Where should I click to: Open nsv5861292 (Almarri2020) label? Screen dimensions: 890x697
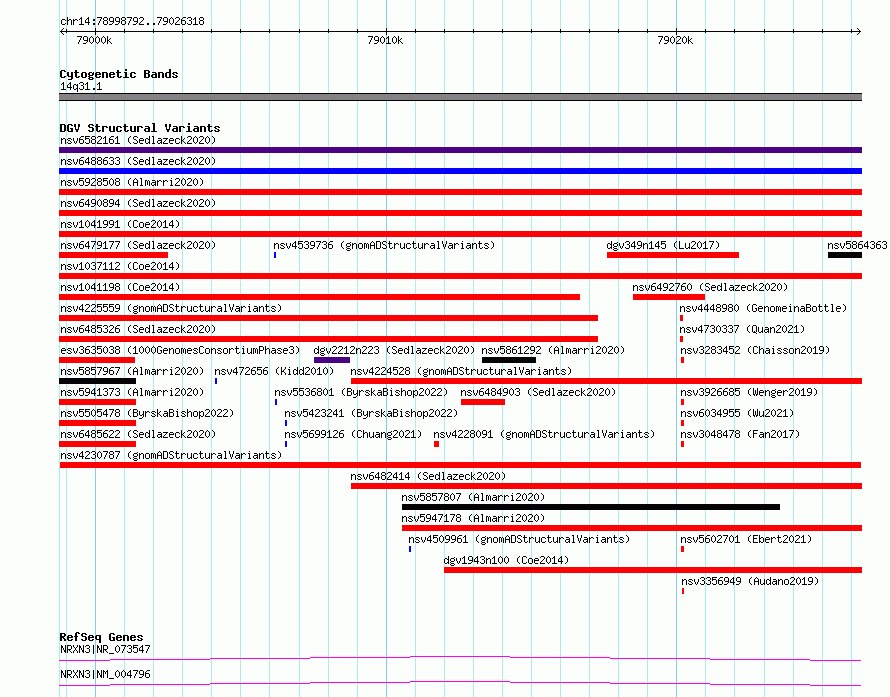click(553, 350)
